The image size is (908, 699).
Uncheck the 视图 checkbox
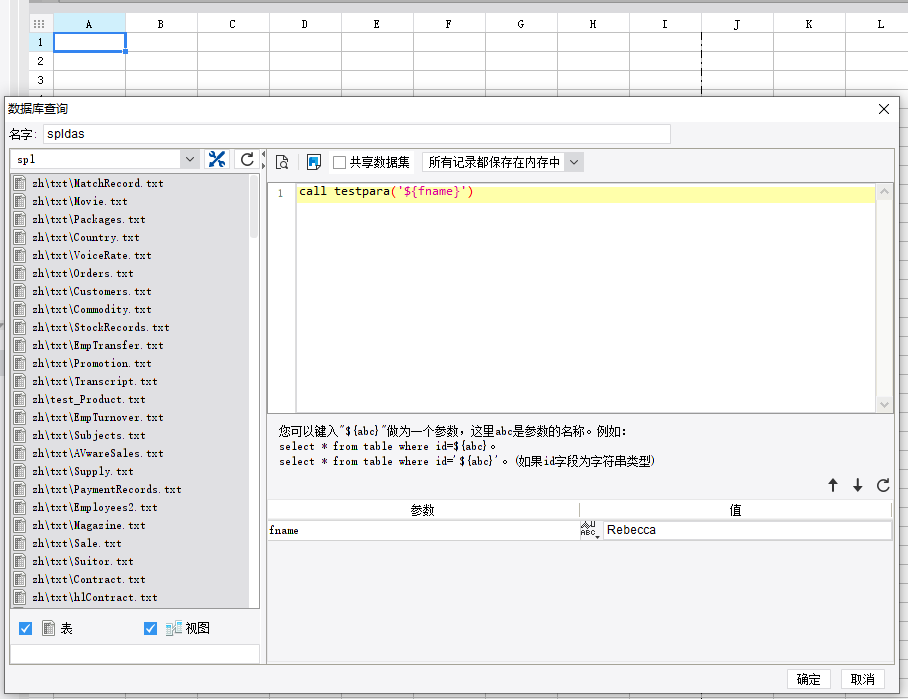coord(151,628)
